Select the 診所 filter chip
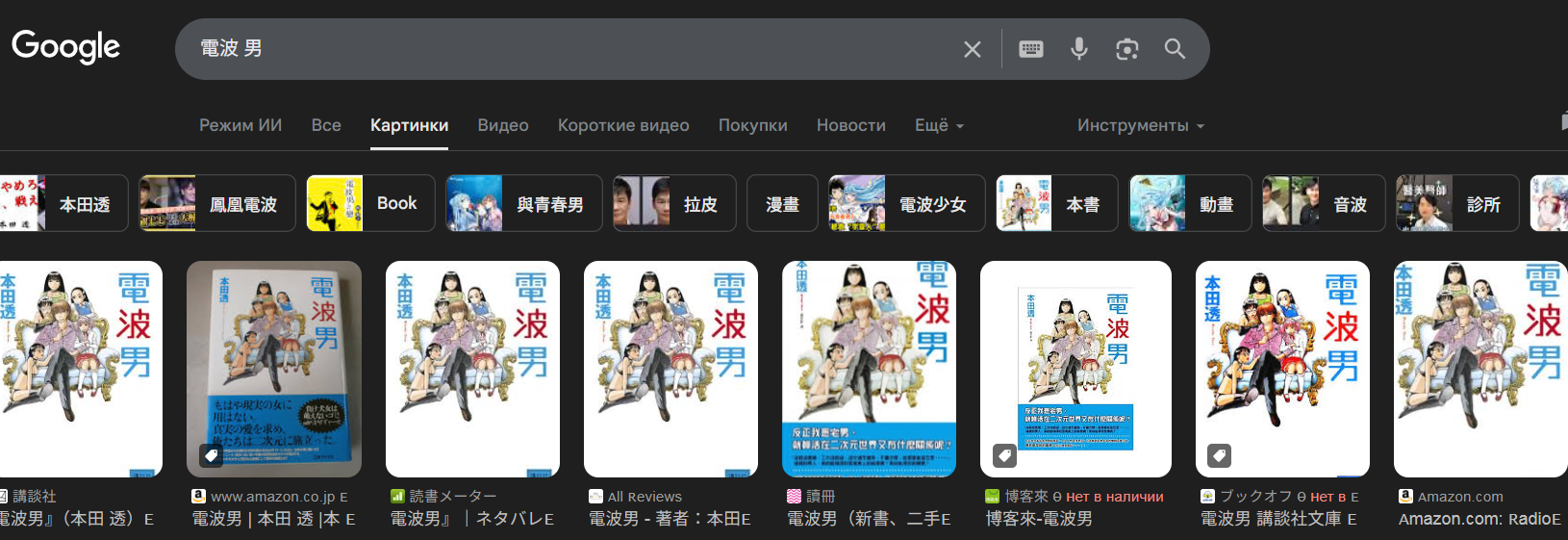The image size is (1568, 540). [1457, 203]
